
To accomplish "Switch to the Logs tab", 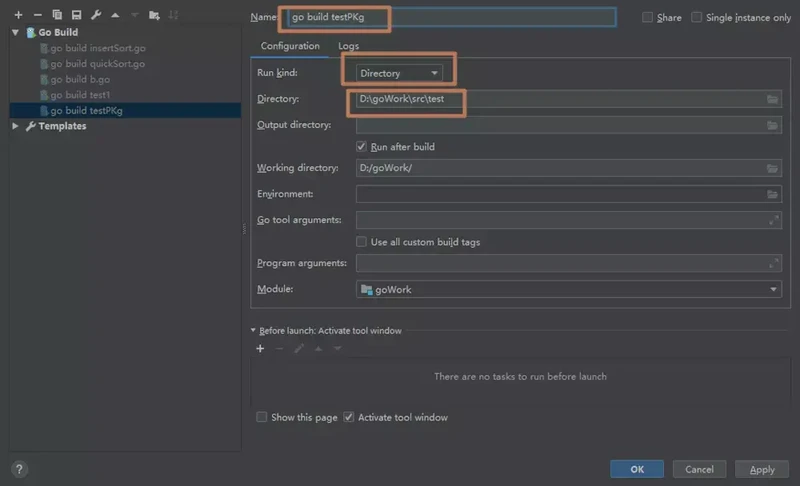I will click(348, 46).
